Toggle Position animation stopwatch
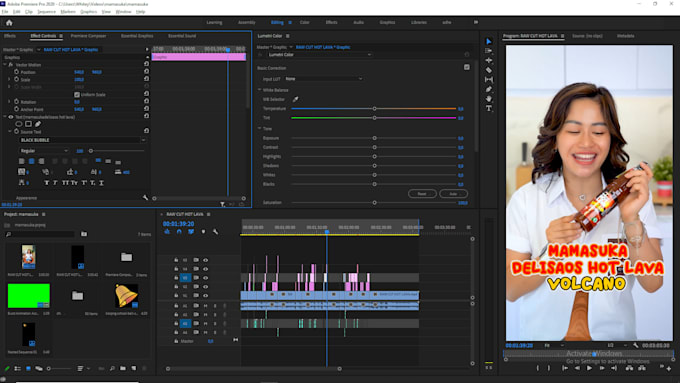Screen dimensions: 680x383 16,72
